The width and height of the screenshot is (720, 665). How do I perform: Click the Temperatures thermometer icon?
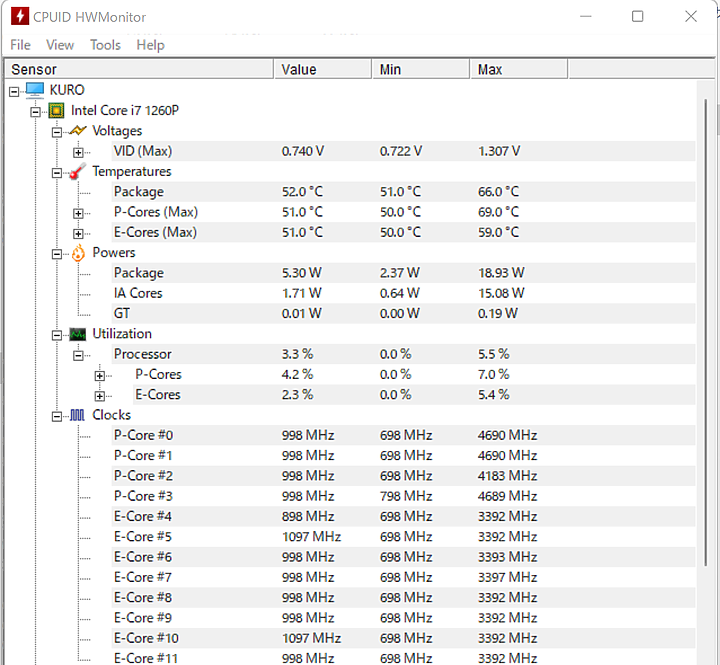78,171
